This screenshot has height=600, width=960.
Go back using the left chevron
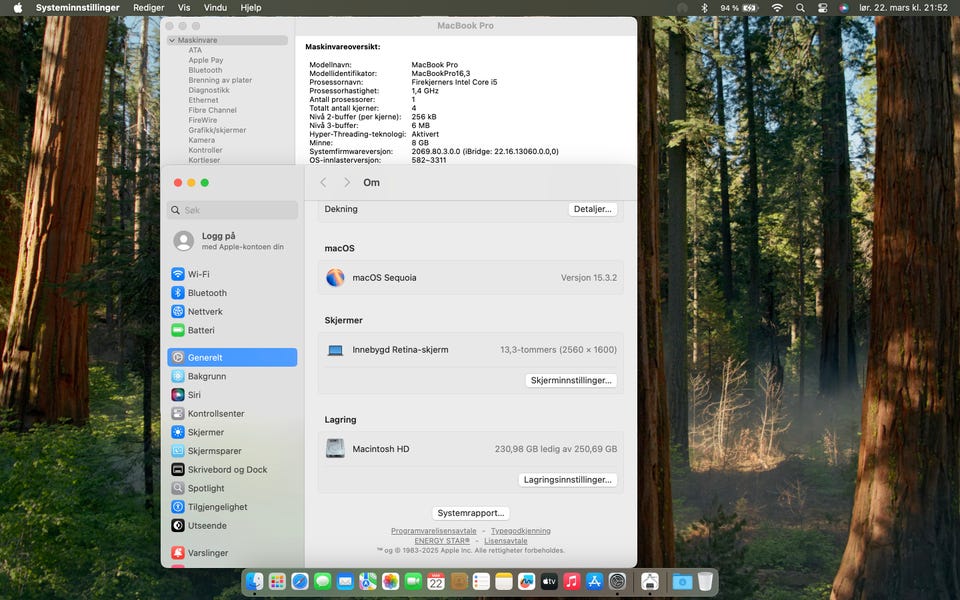point(323,182)
